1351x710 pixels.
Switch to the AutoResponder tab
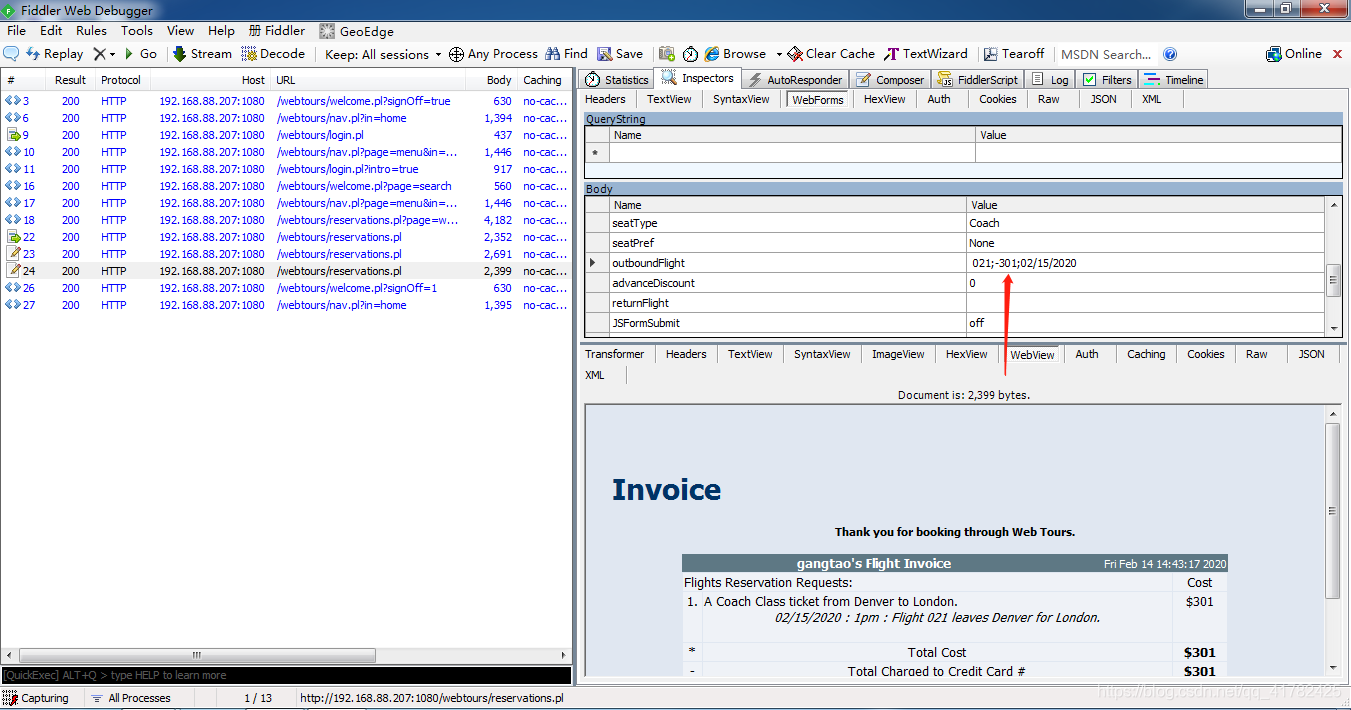coord(795,80)
